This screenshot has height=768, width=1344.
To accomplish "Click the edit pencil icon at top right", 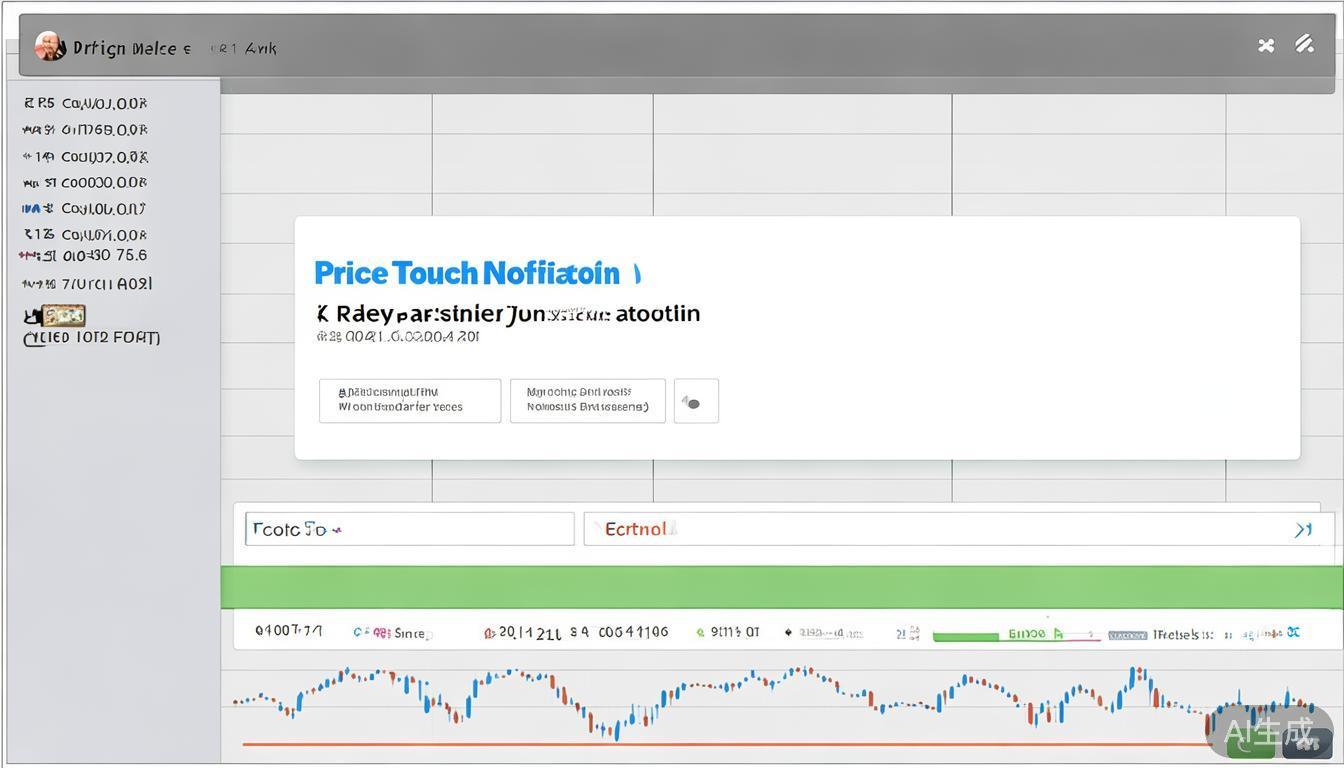I will (x=1304, y=44).
